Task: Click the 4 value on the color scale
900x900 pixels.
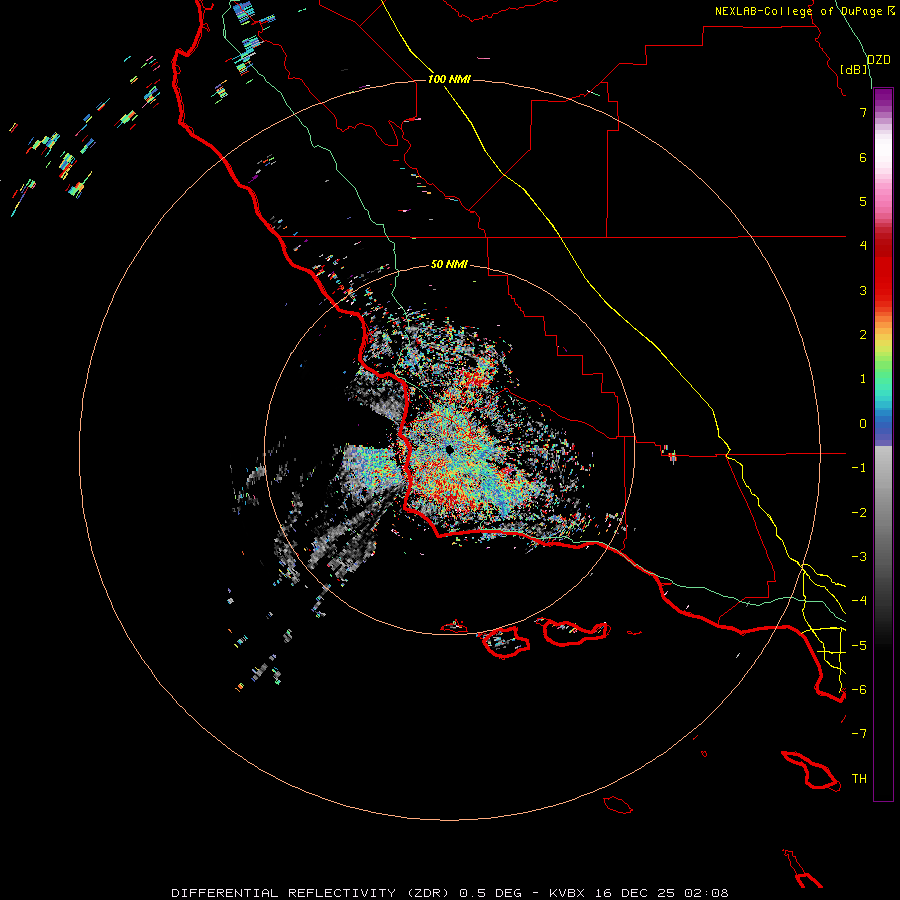Action: (x=863, y=246)
